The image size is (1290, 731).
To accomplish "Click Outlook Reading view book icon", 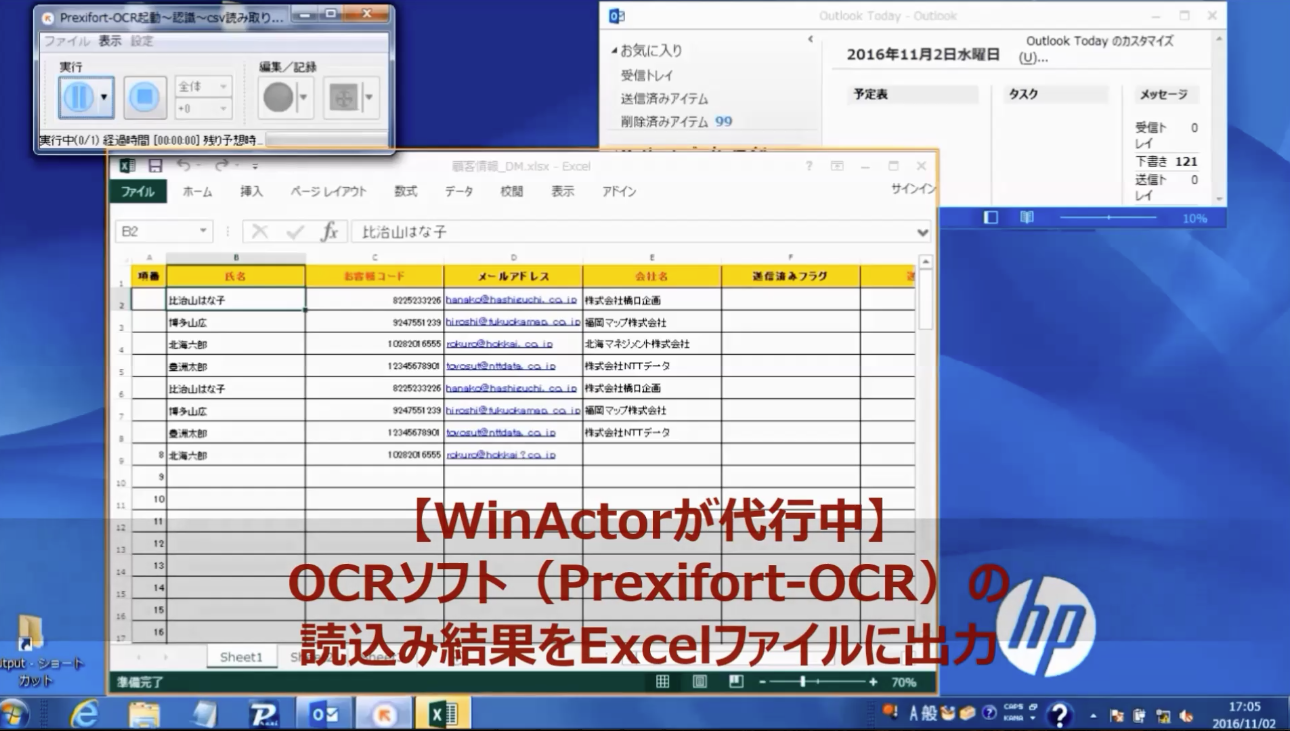I will (1026, 217).
